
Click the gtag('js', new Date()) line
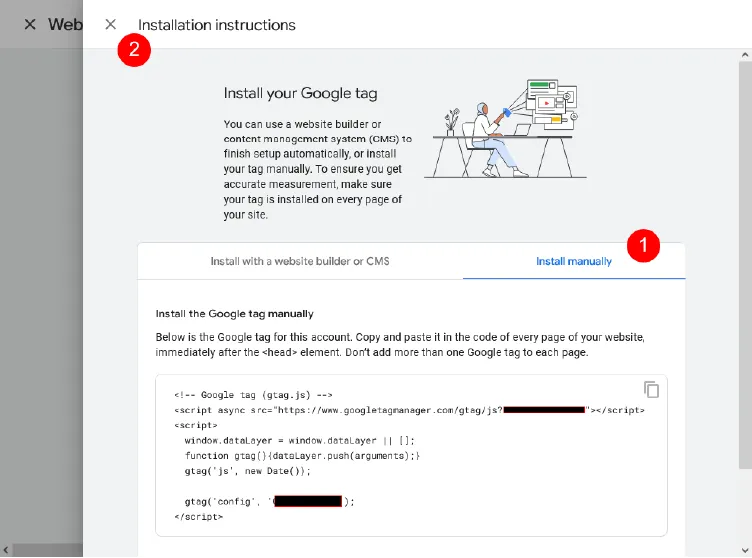(247, 471)
